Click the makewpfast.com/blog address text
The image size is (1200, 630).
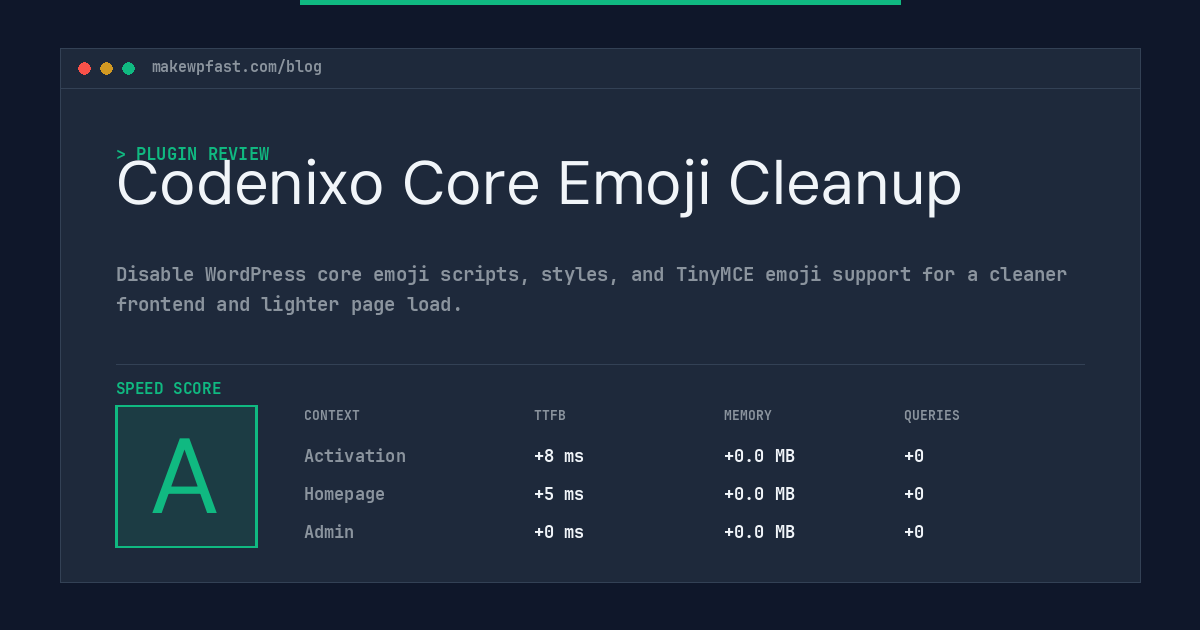tap(237, 67)
